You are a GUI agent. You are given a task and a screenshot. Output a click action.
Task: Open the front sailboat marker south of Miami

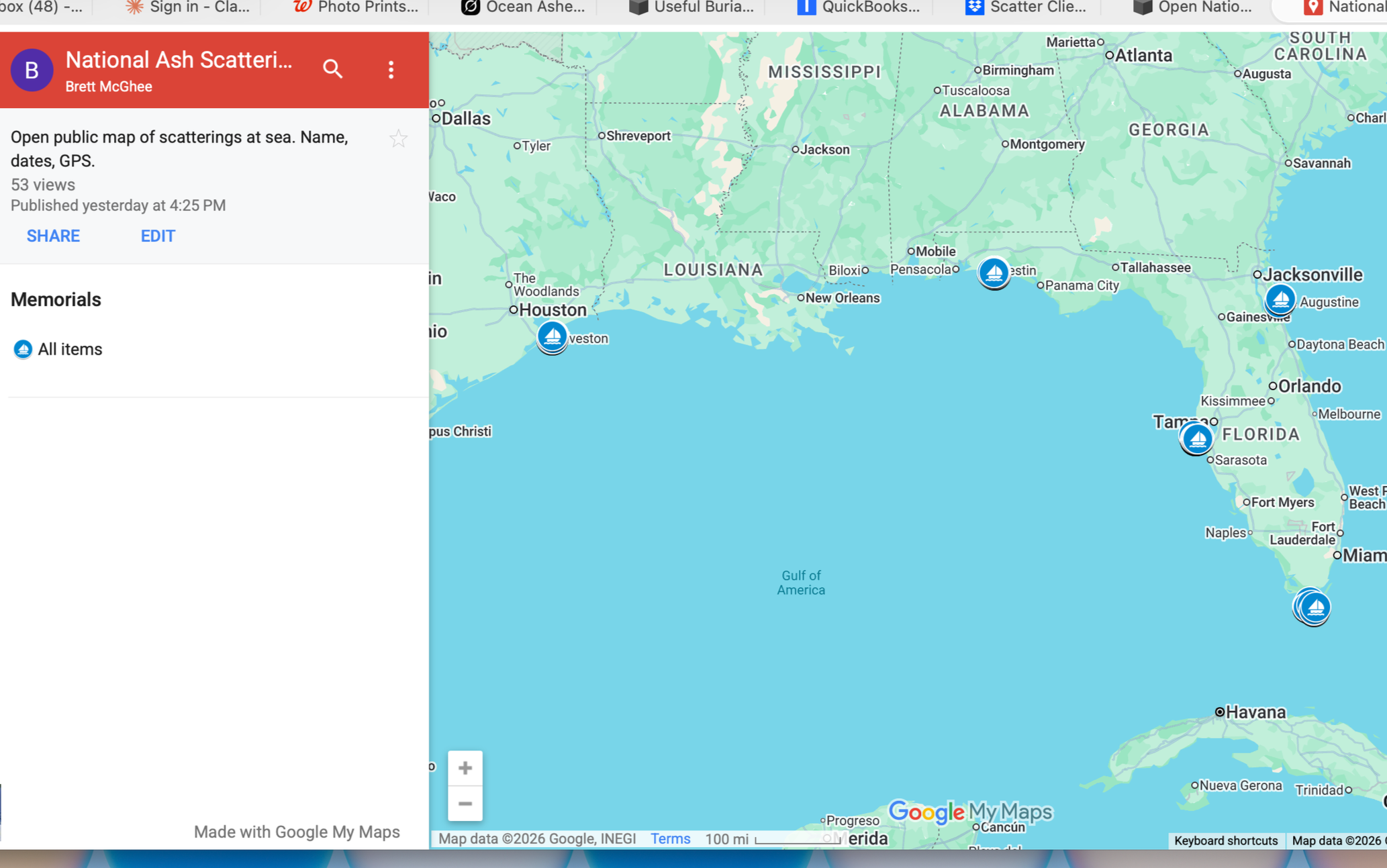click(x=1315, y=608)
